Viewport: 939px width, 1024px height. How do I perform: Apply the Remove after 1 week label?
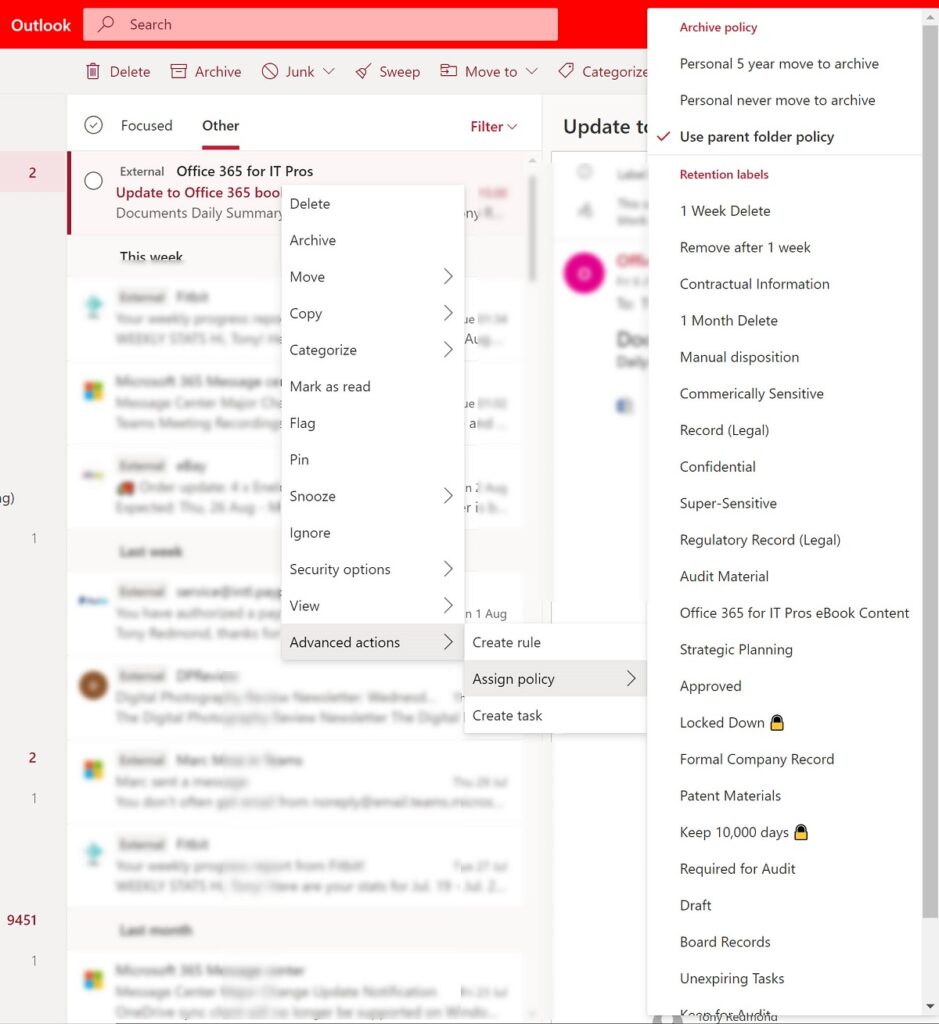[784, 248]
